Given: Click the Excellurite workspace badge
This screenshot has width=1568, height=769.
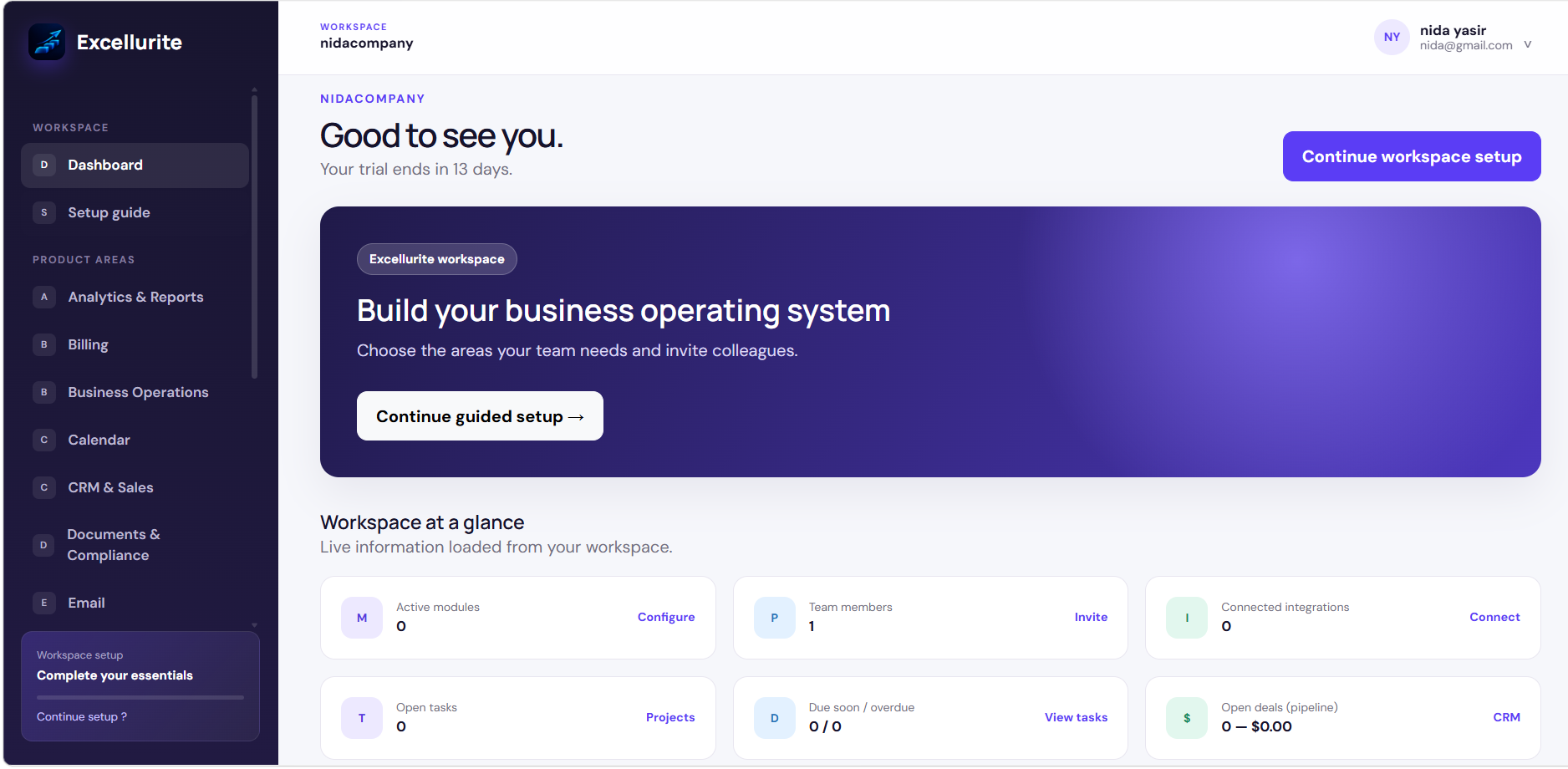Looking at the screenshot, I should (x=437, y=259).
